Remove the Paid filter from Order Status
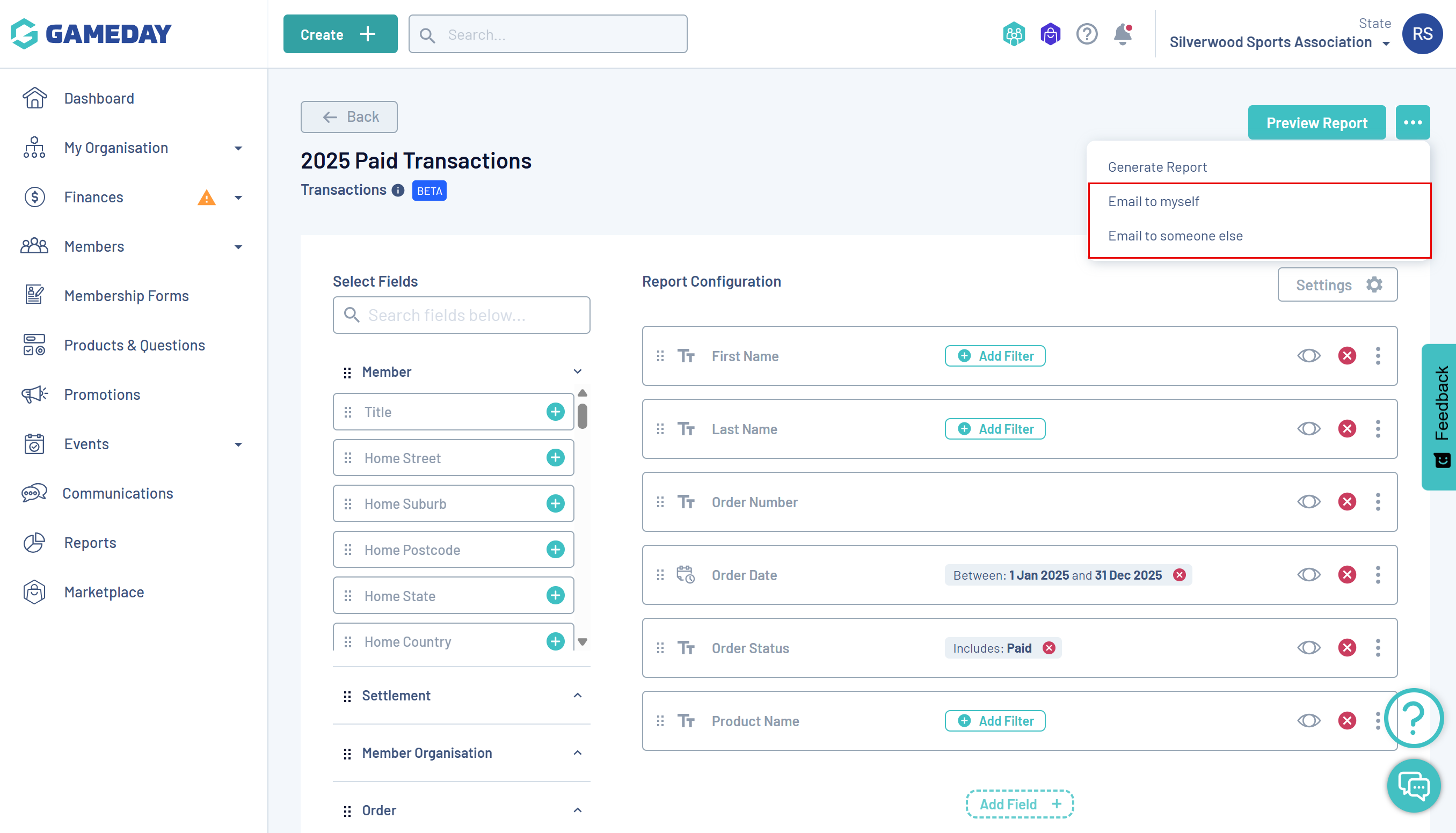1456x833 pixels. 1049,648
